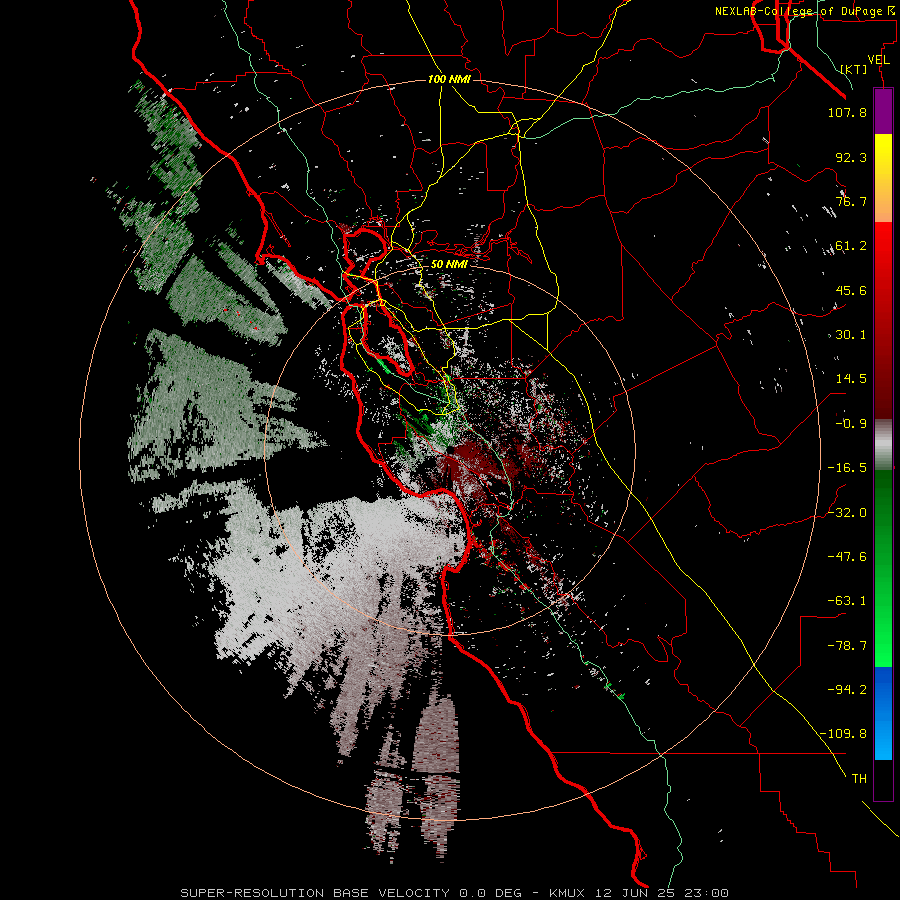Click the 45.6 velocity scale value

tap(851, 290)
